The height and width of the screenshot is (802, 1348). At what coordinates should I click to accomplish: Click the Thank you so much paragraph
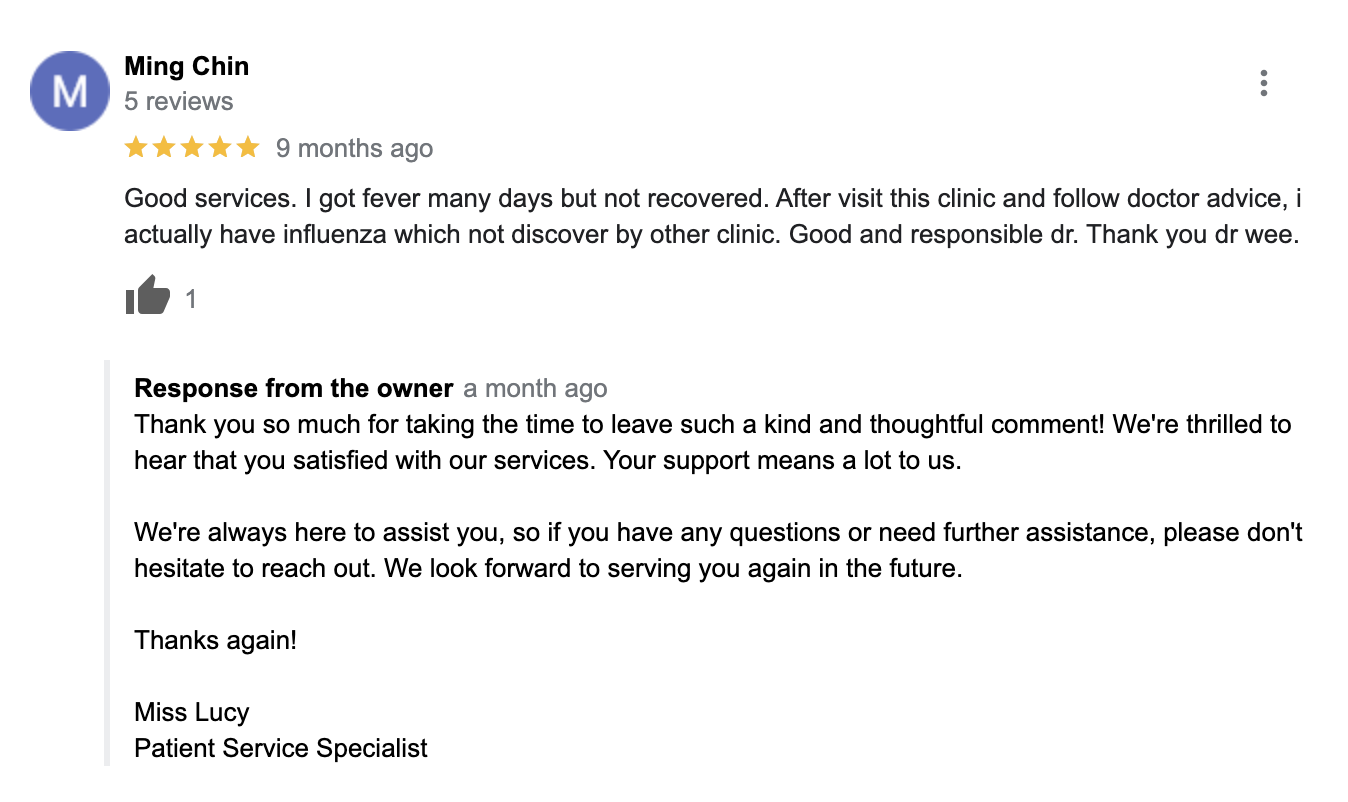(x=713, y=442)
